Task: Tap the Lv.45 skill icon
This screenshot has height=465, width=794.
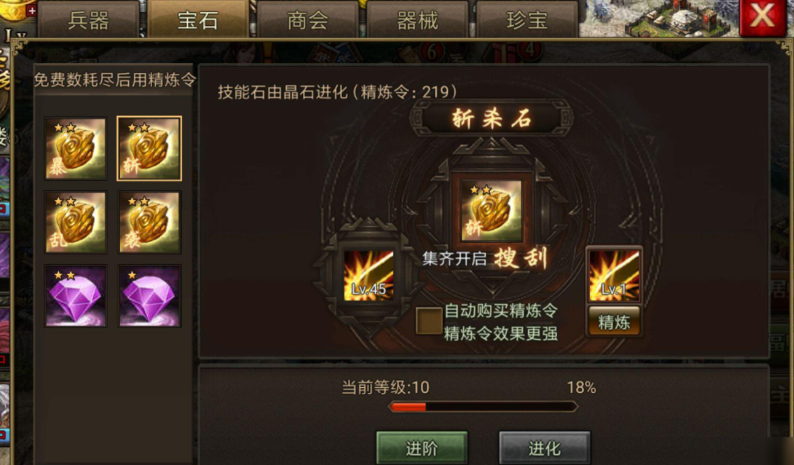Action: coord(369,276)
